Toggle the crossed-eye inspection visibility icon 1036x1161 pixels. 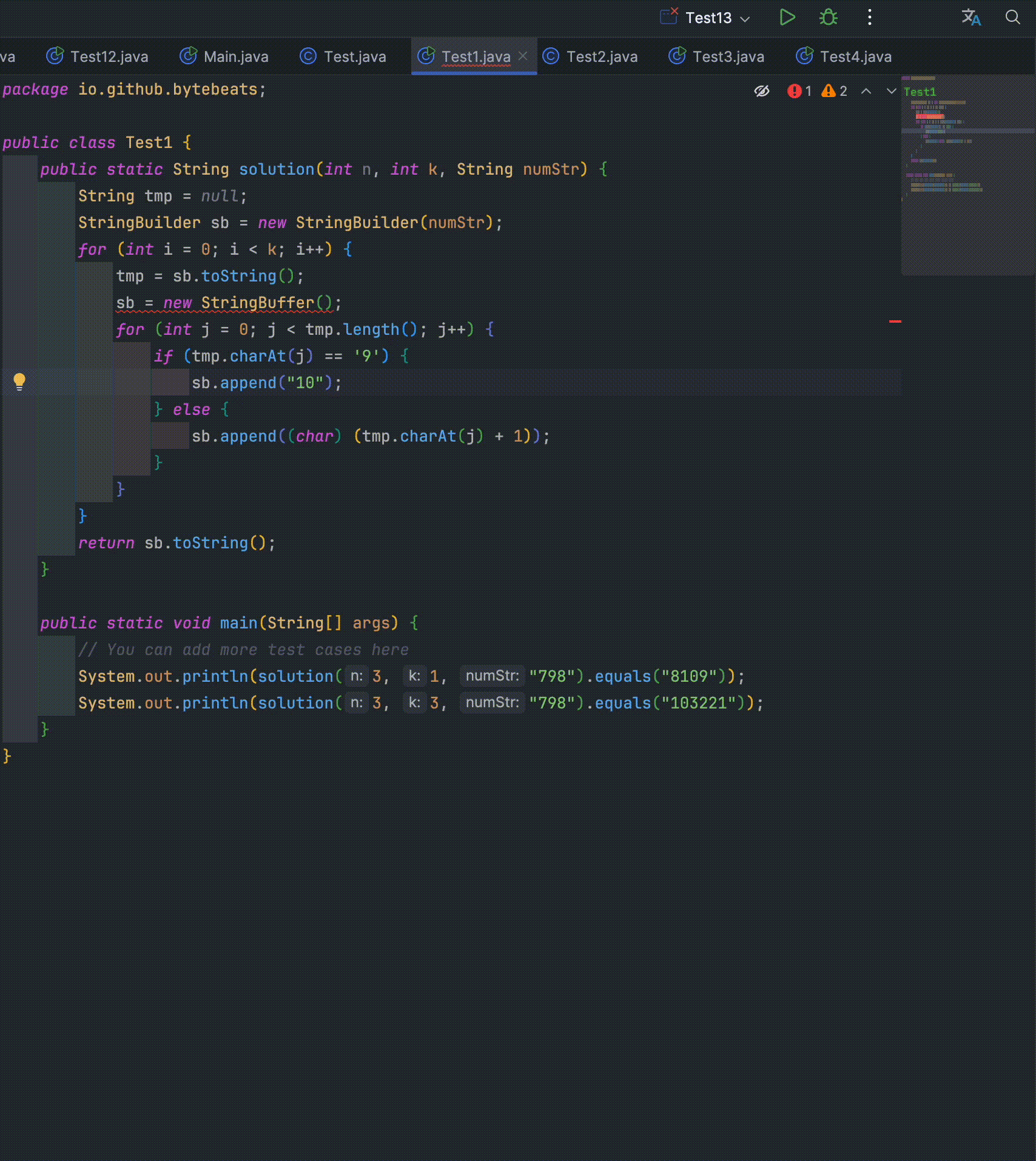[762, 91]
